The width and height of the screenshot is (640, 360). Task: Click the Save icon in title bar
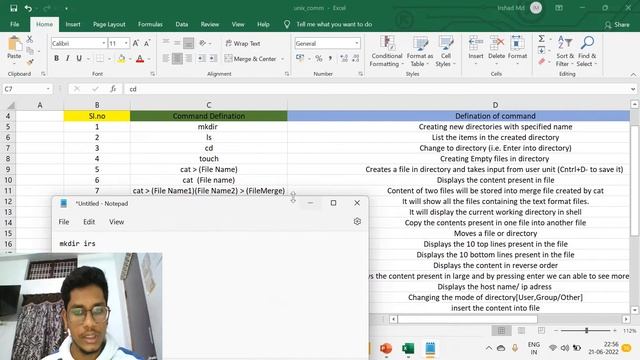[x=13, y=8]
